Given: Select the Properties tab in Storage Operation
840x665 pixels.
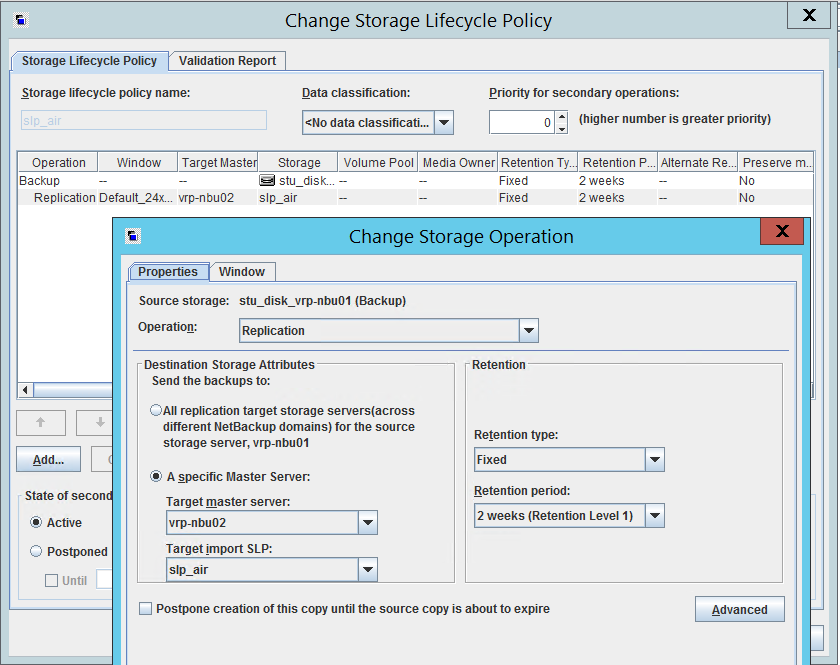Looking at the screenshot, I should click(x=168, y=272).
